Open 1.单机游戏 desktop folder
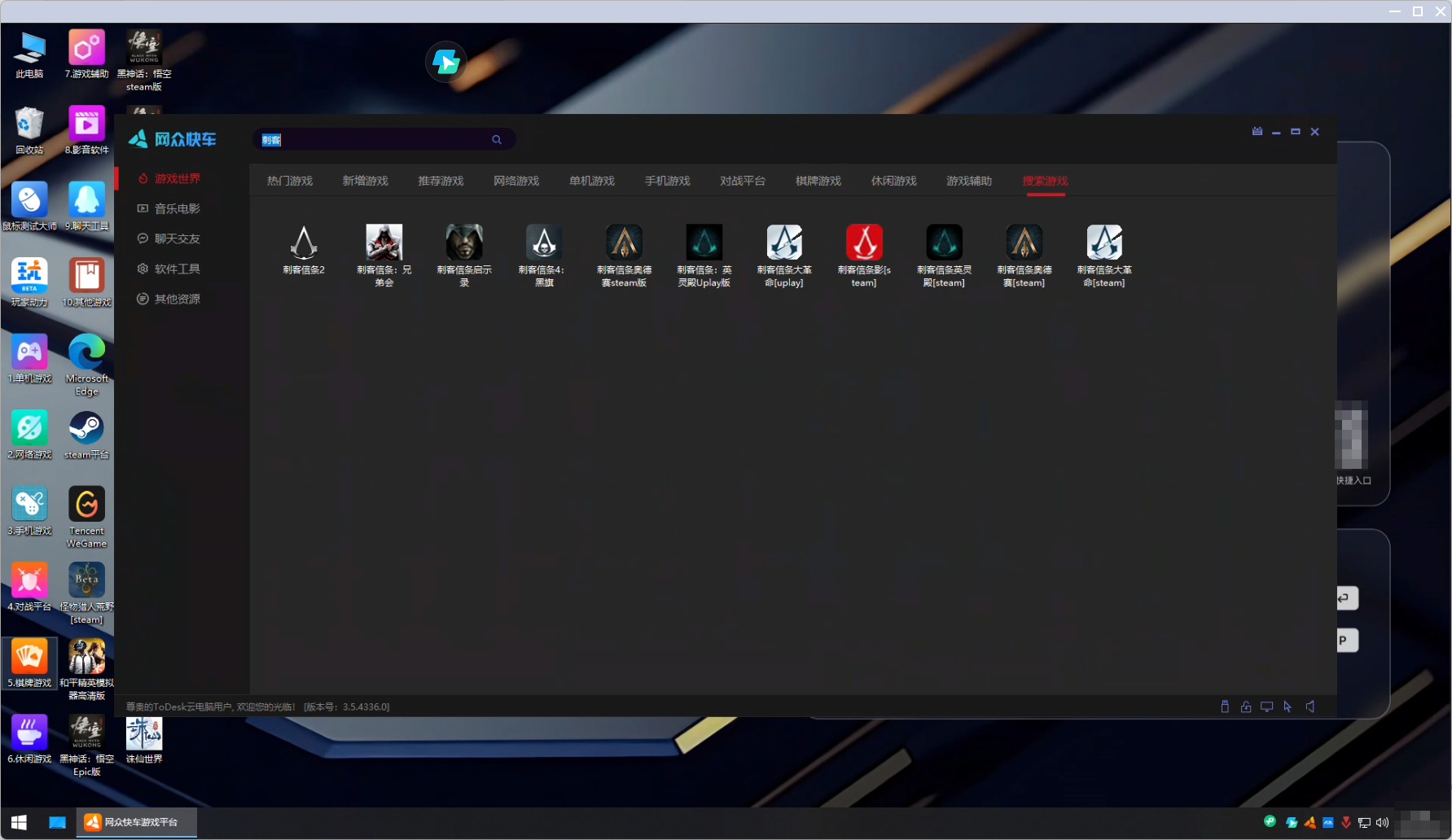The width and height of the screenshot is (1452, 840). [x=29, y=359]
